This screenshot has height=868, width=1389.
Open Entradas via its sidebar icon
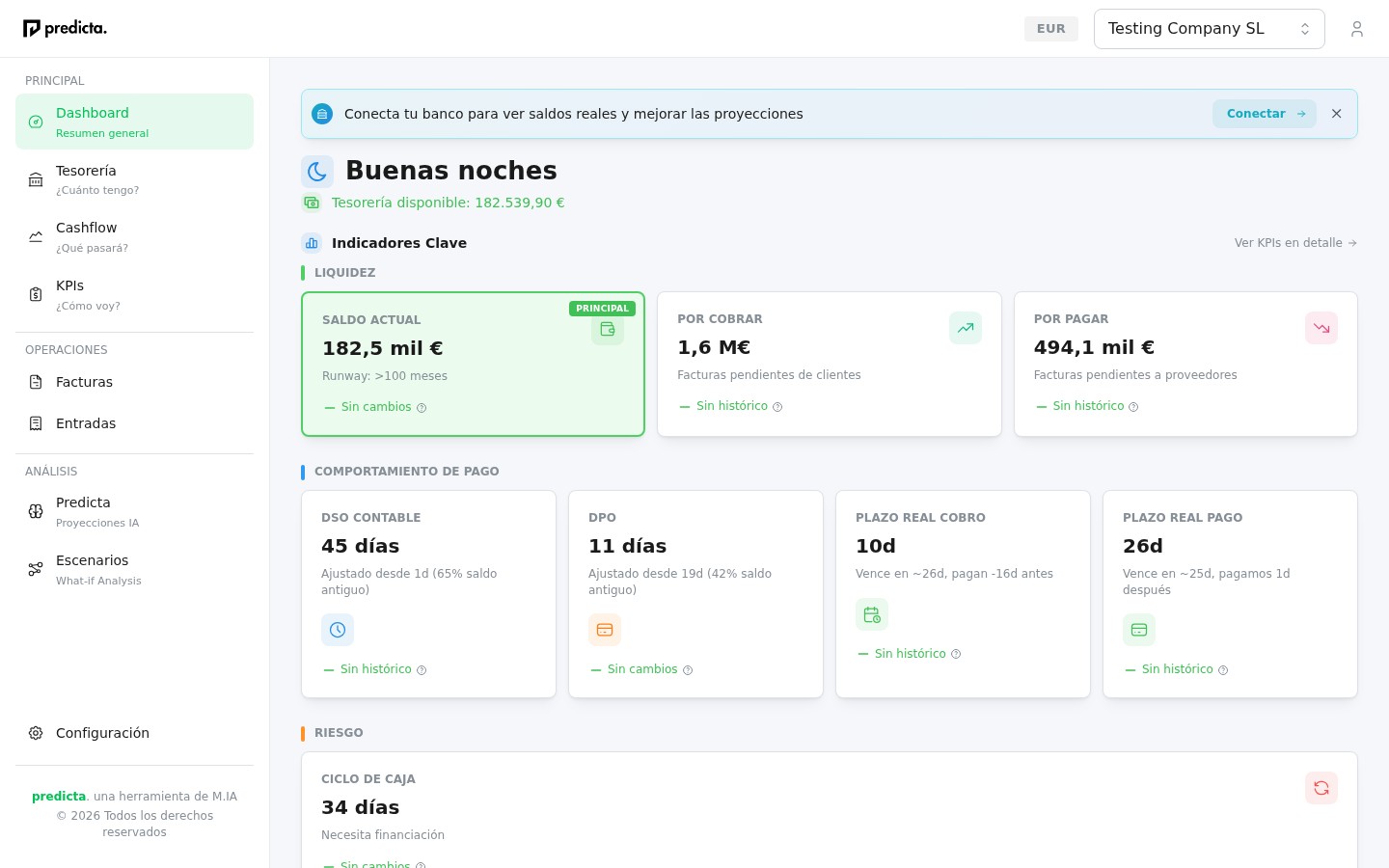pyautogui.click(x=36, y=423)
